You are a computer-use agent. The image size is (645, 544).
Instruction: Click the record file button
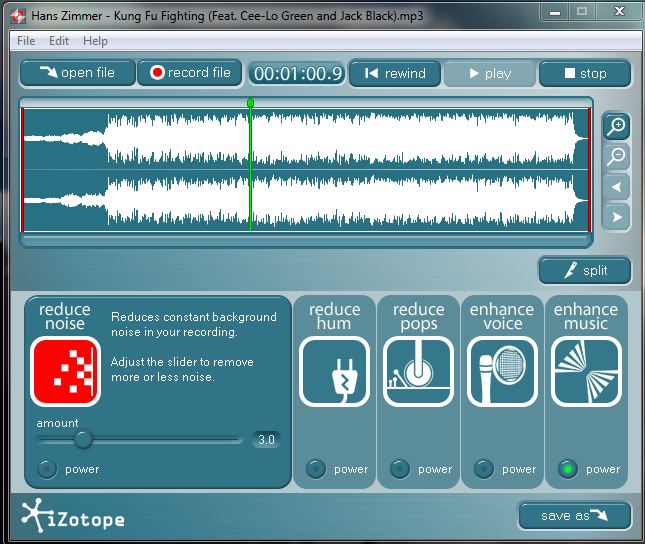(190, 73)
